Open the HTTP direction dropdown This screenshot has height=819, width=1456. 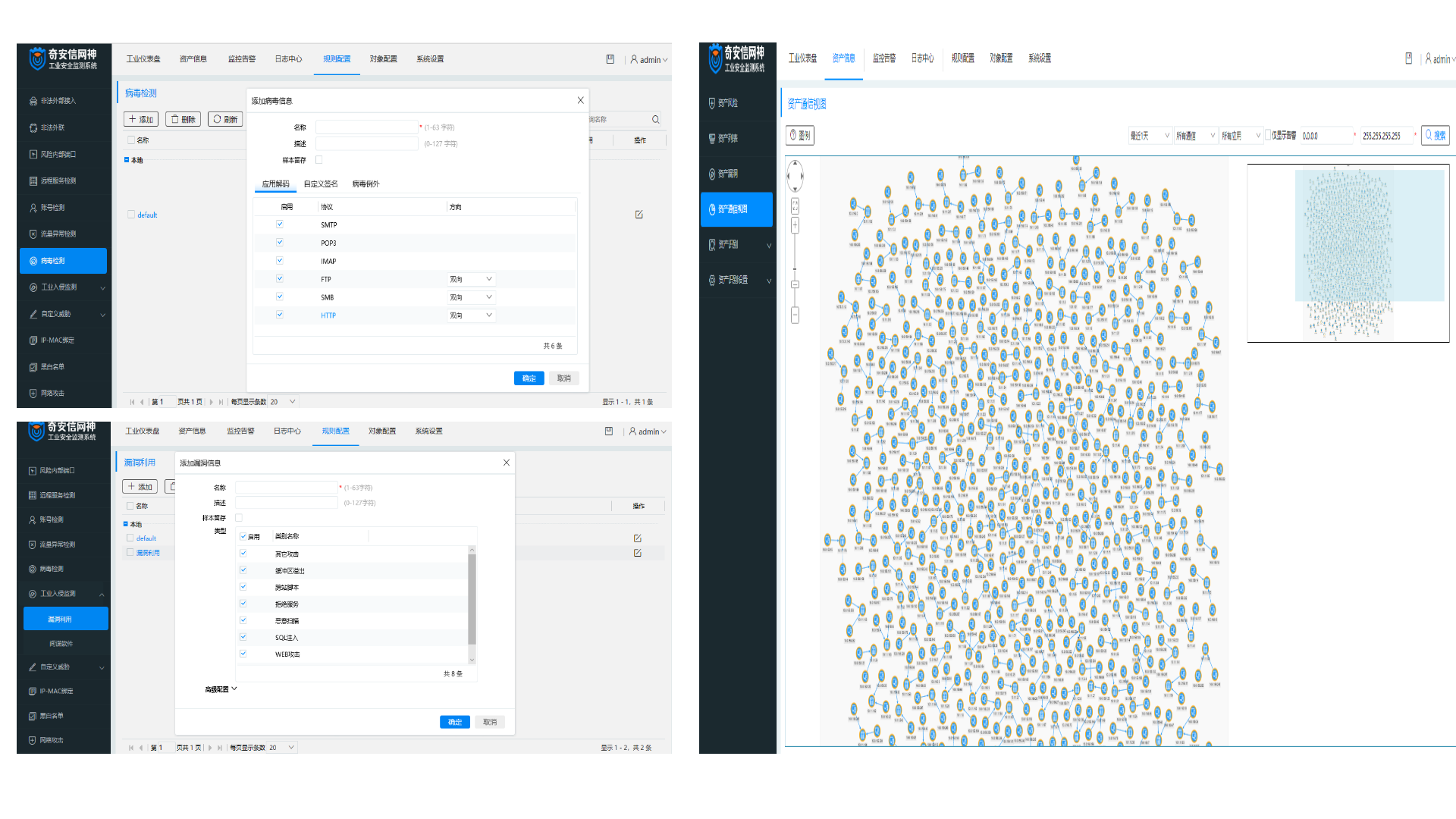(x=471, y=315)
